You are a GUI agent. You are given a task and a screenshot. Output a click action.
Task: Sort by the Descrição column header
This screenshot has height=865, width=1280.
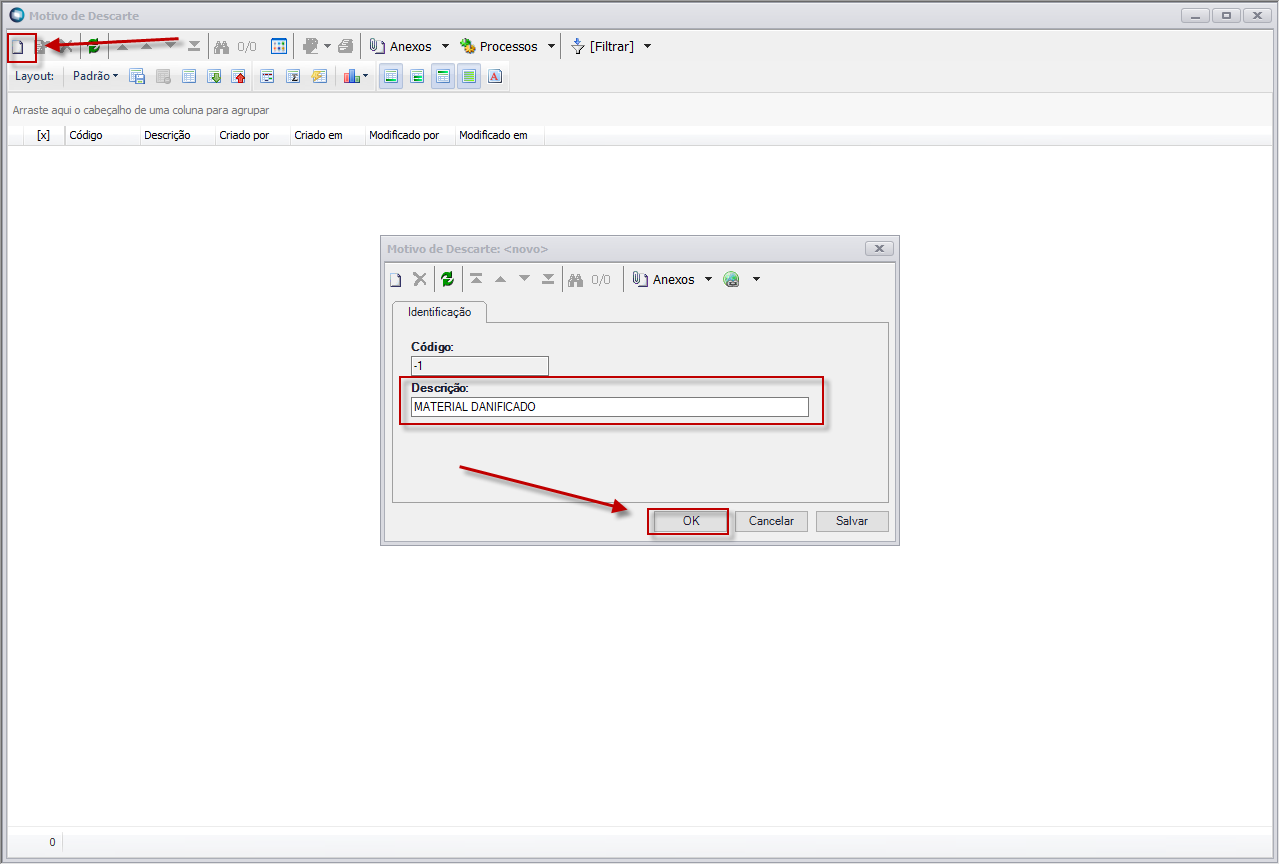[x=178, y=135]
